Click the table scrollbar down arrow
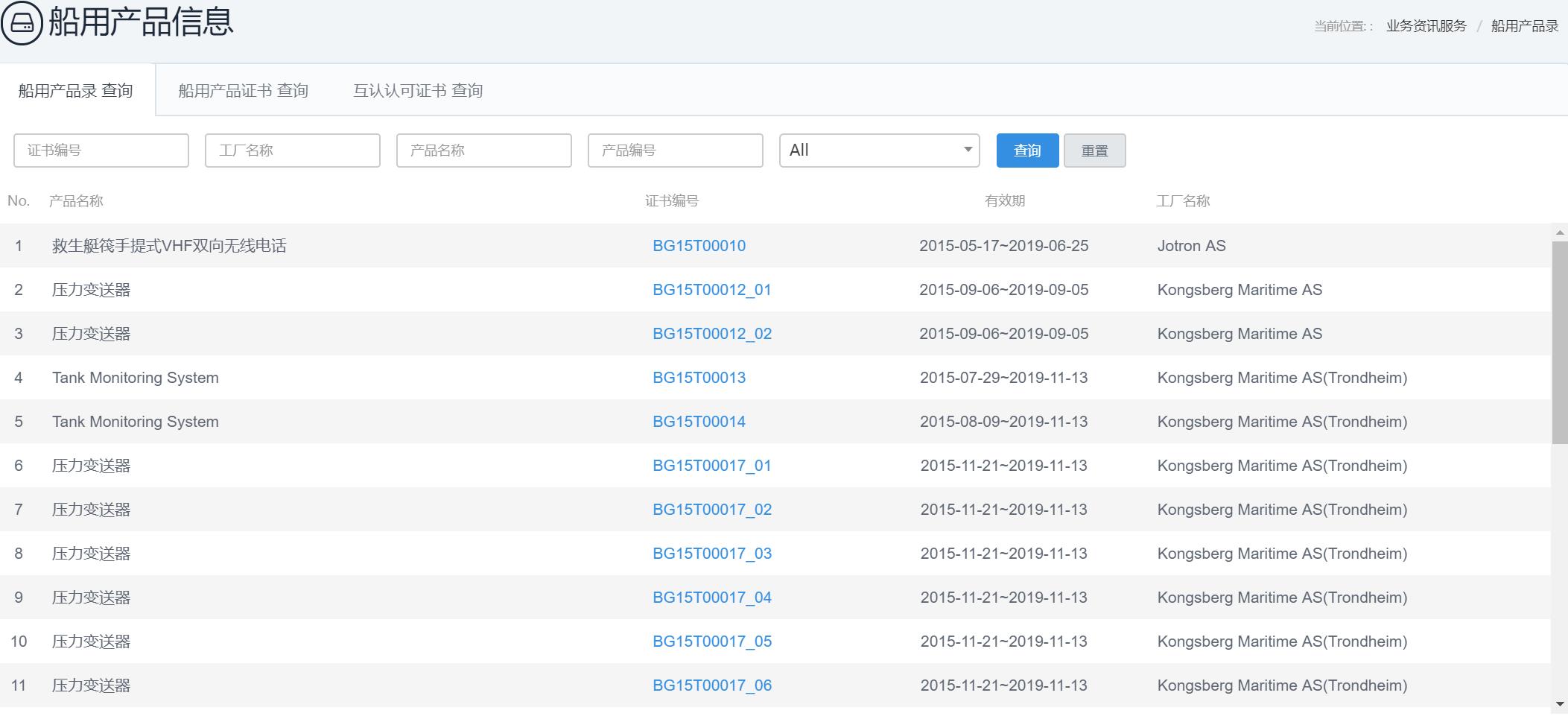Screen dimensions: 1568x719 coord(1560,703)
